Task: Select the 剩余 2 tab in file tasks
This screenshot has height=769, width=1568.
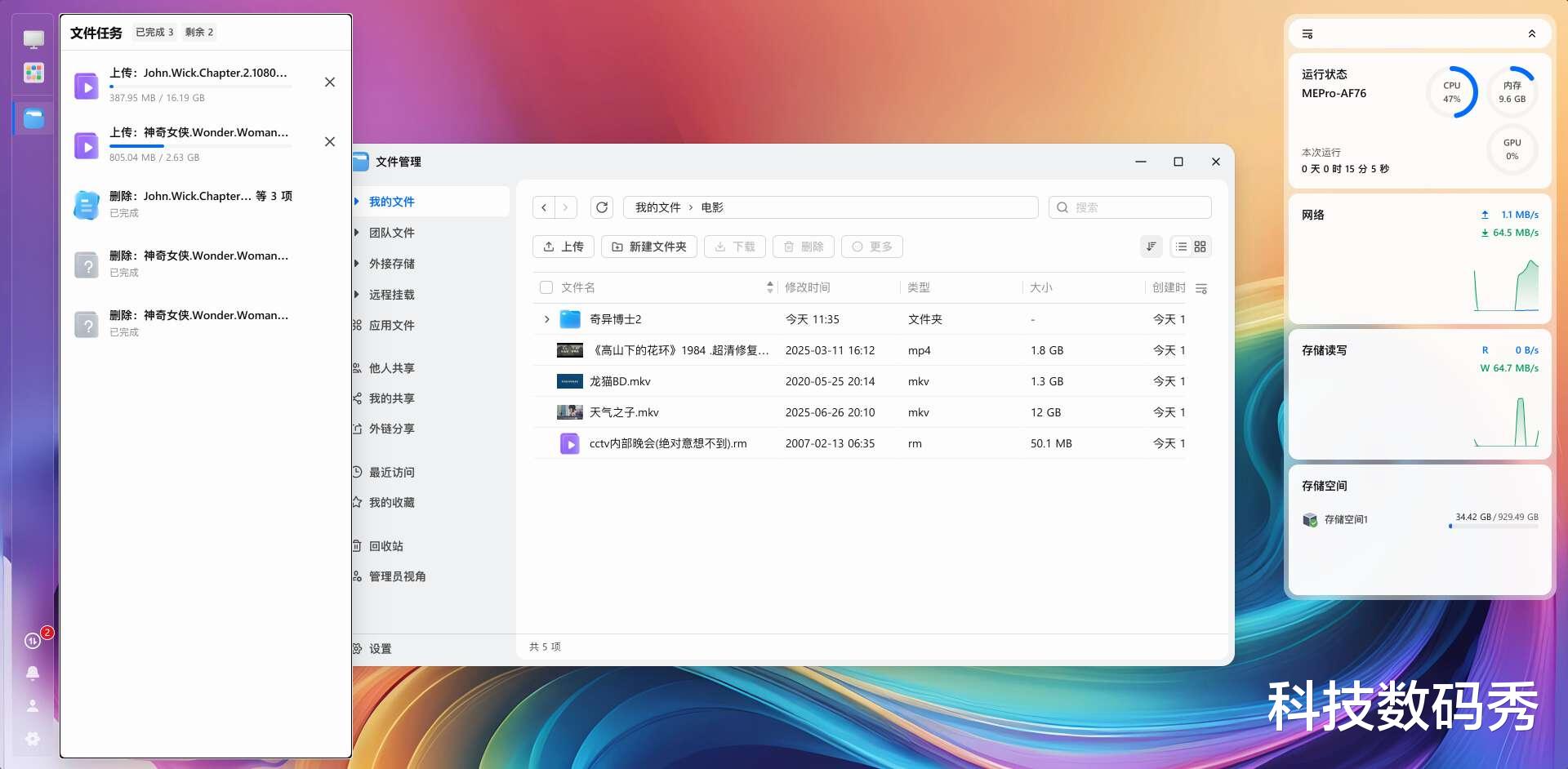Action: (x=199, y=33)
